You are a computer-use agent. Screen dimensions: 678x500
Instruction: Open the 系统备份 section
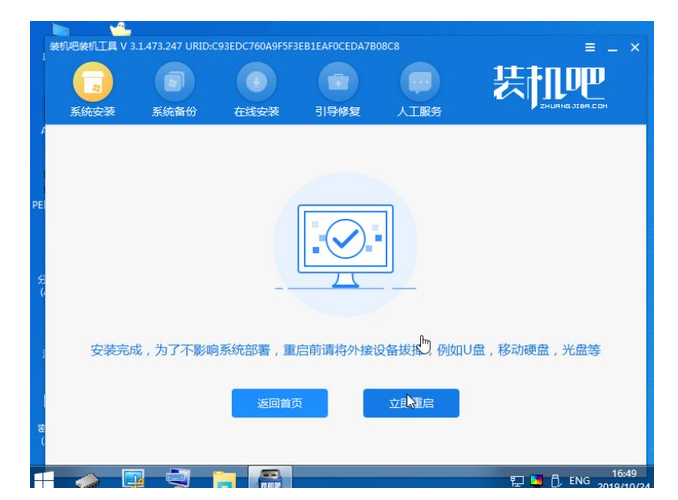[174, 82]
